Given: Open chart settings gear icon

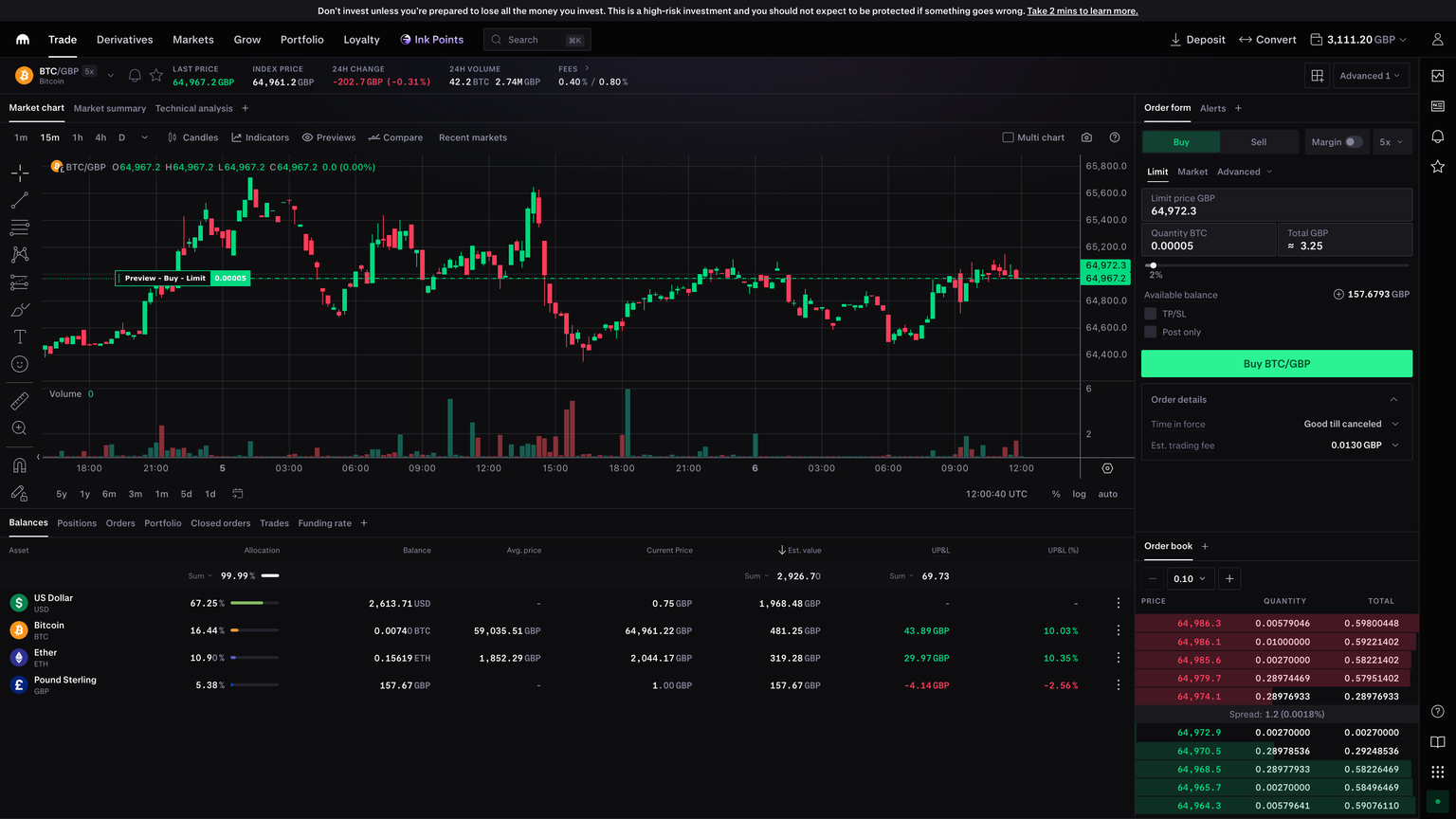Looking at the screenshot, I should pos(1107,468).
